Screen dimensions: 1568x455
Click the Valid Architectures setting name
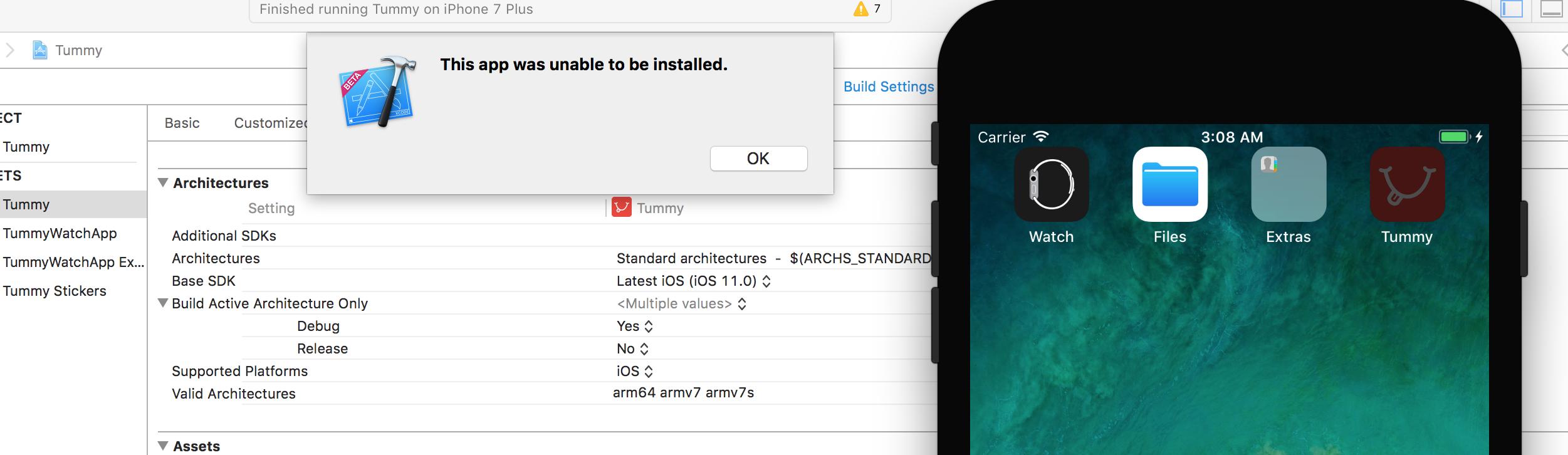234,394
